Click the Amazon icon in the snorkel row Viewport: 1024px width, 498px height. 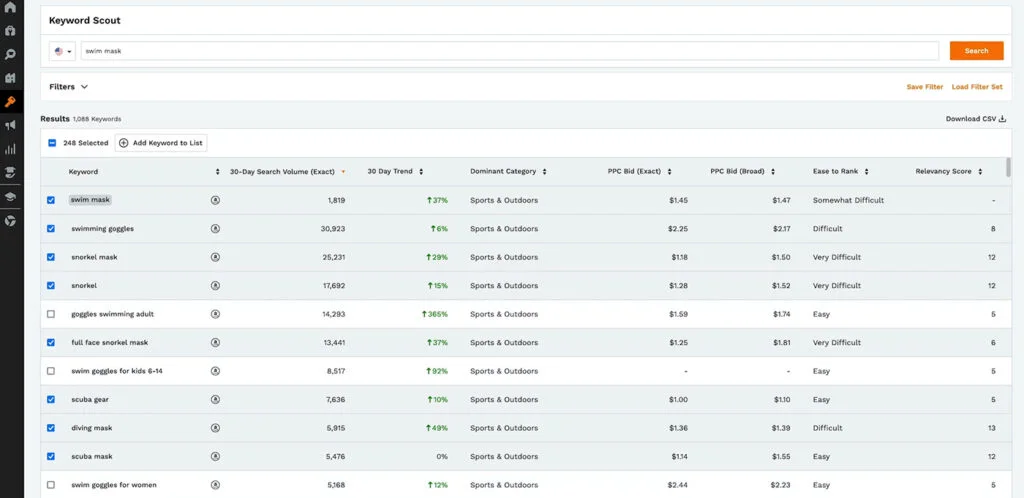(x=216, y=285)
